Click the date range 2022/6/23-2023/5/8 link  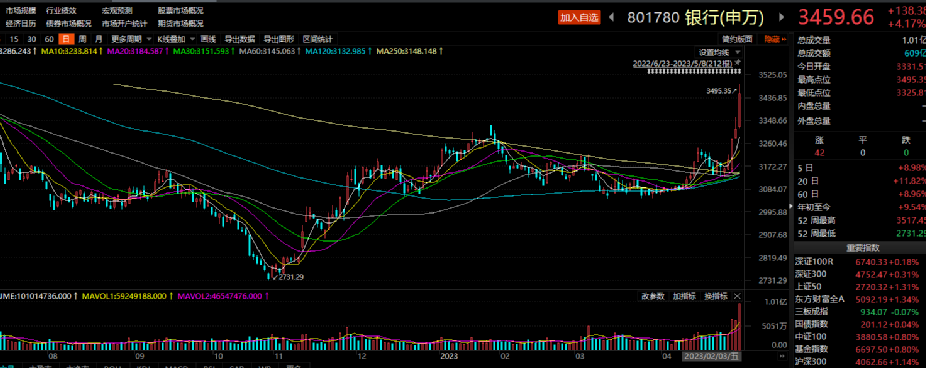(683, 63)
